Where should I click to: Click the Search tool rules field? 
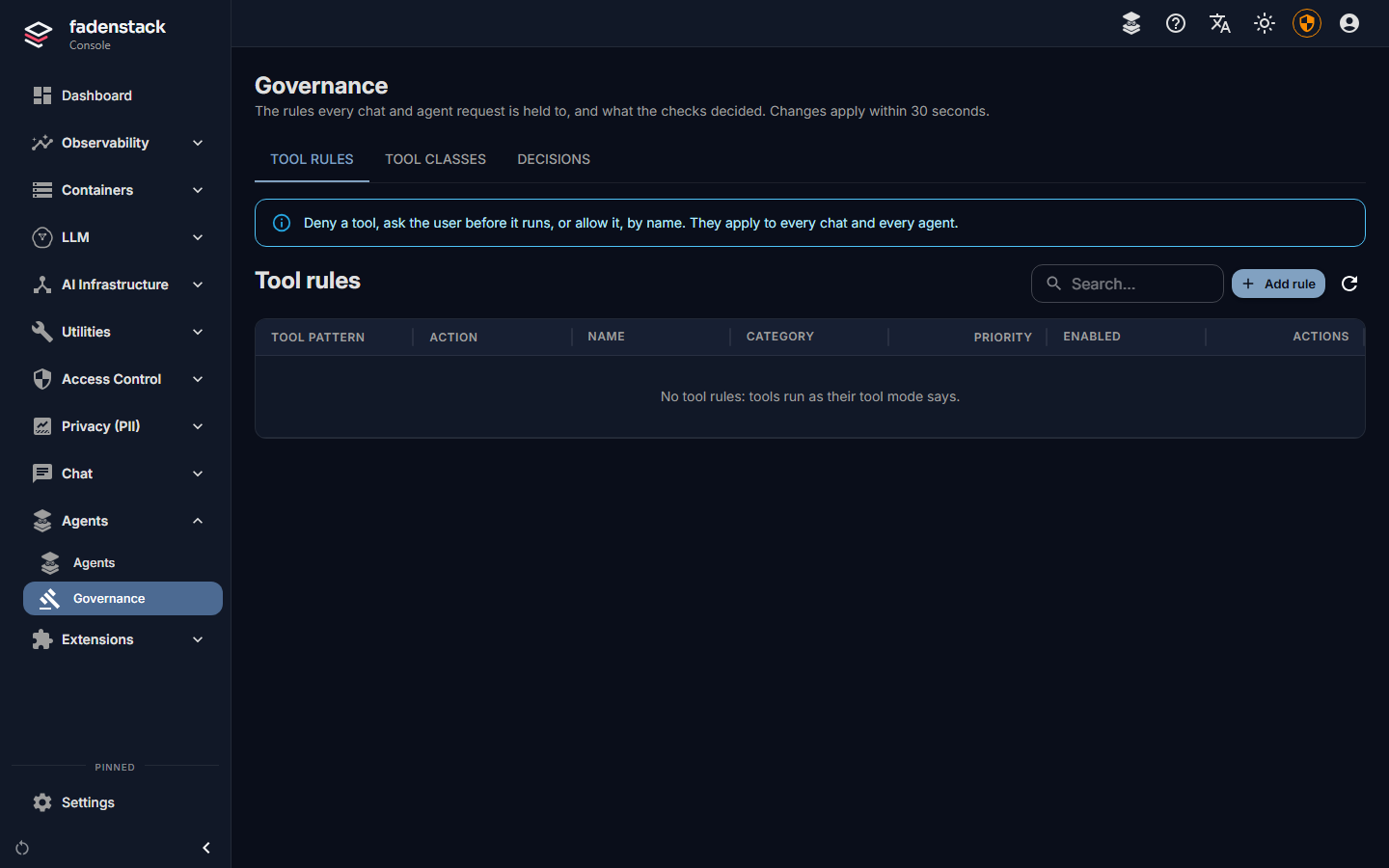click(1127, 284)
